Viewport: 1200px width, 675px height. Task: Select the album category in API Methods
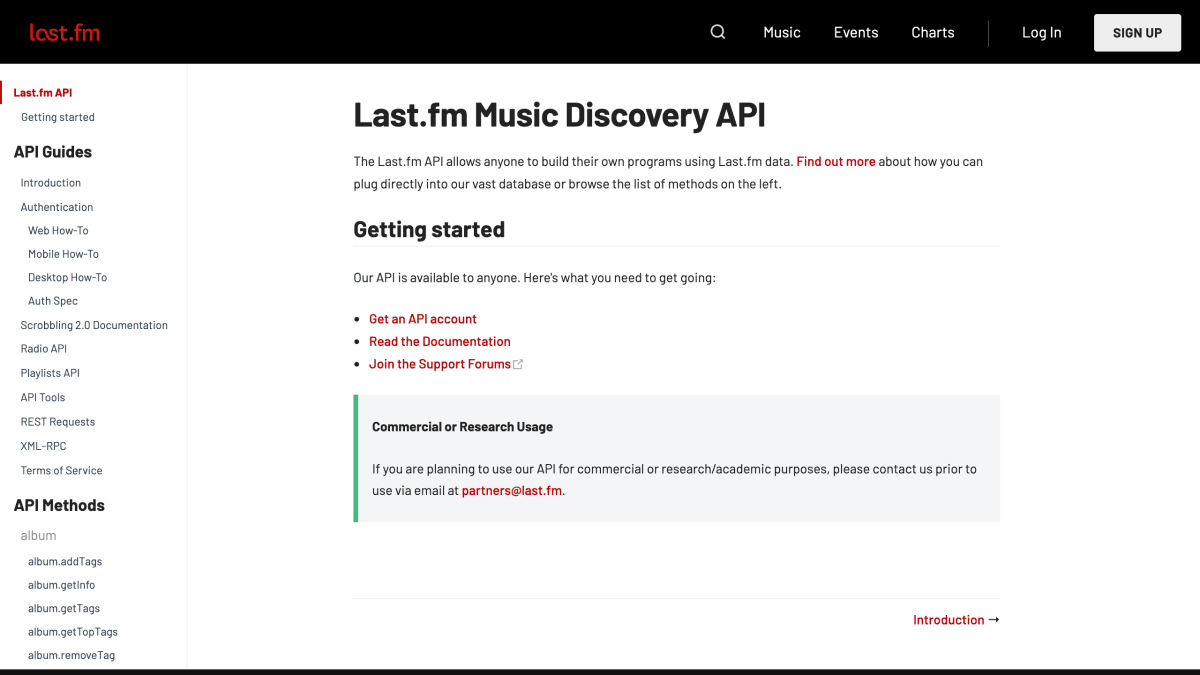(39, 535)
